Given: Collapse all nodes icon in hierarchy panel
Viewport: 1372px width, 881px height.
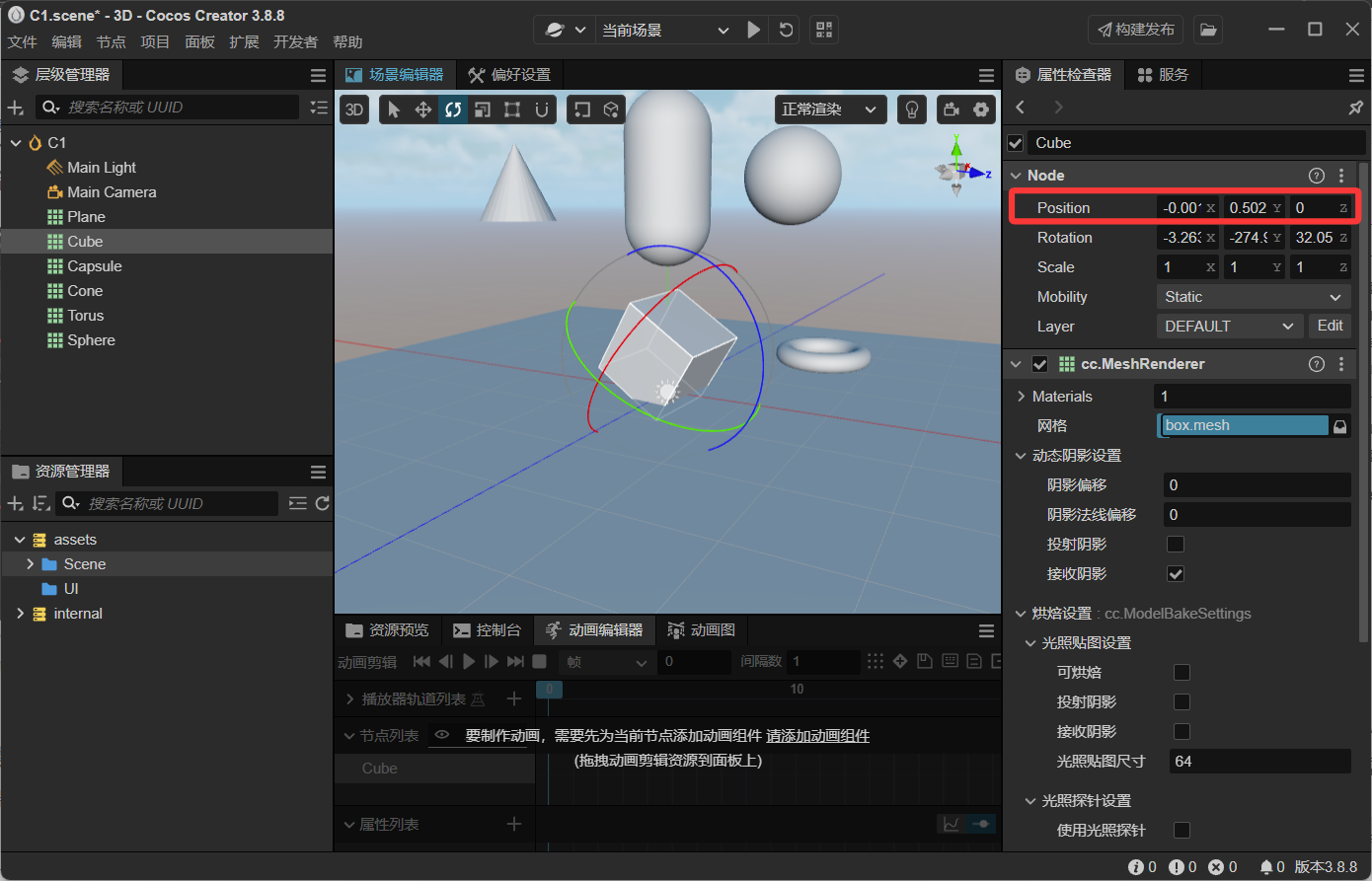Looking at the screenshot, I should [318, 108].
